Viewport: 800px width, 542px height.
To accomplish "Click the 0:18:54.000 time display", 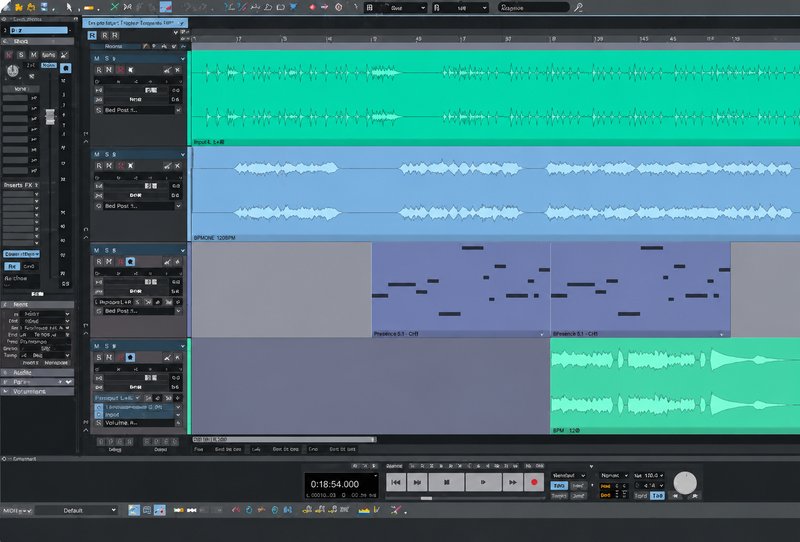I will point(335,484).
